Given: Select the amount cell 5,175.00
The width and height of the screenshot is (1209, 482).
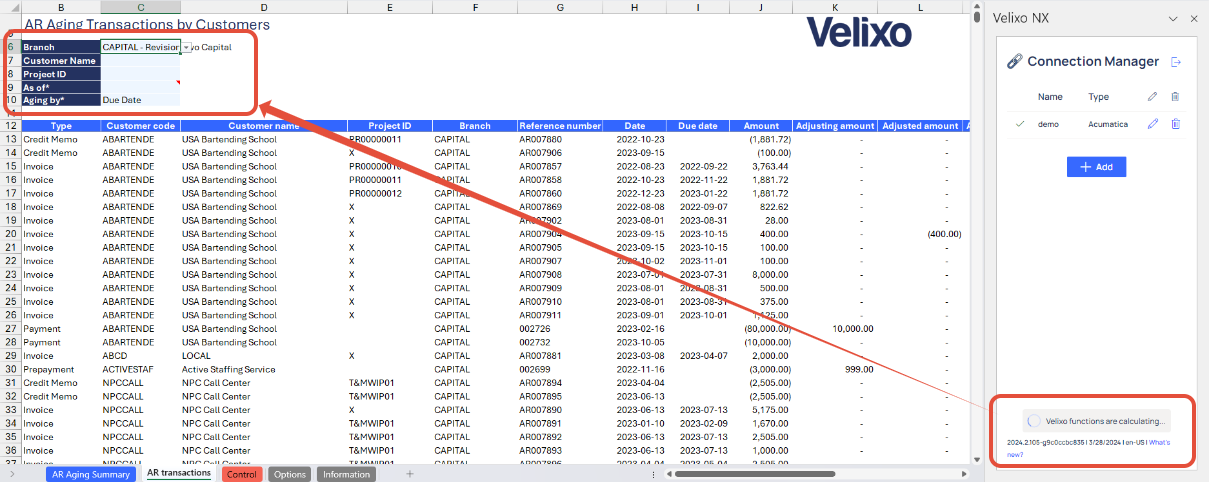Looking at the screenshot, I should (x=762, y=409).
